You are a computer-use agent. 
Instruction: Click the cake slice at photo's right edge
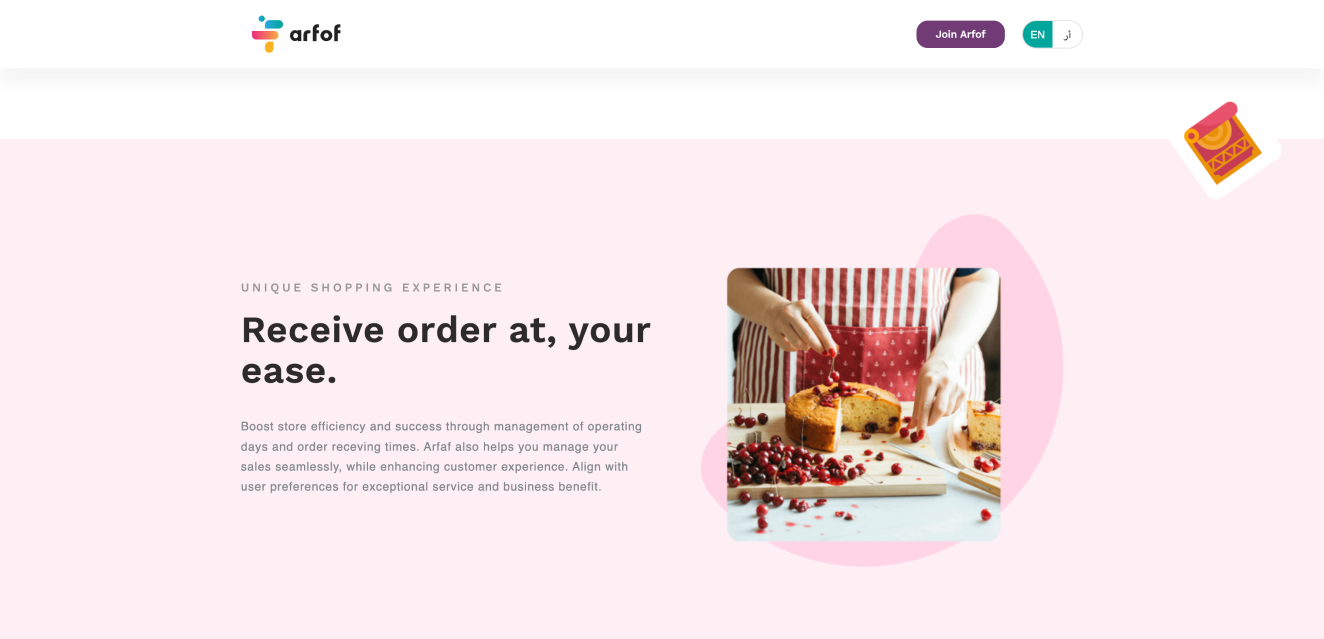(983, 425)
